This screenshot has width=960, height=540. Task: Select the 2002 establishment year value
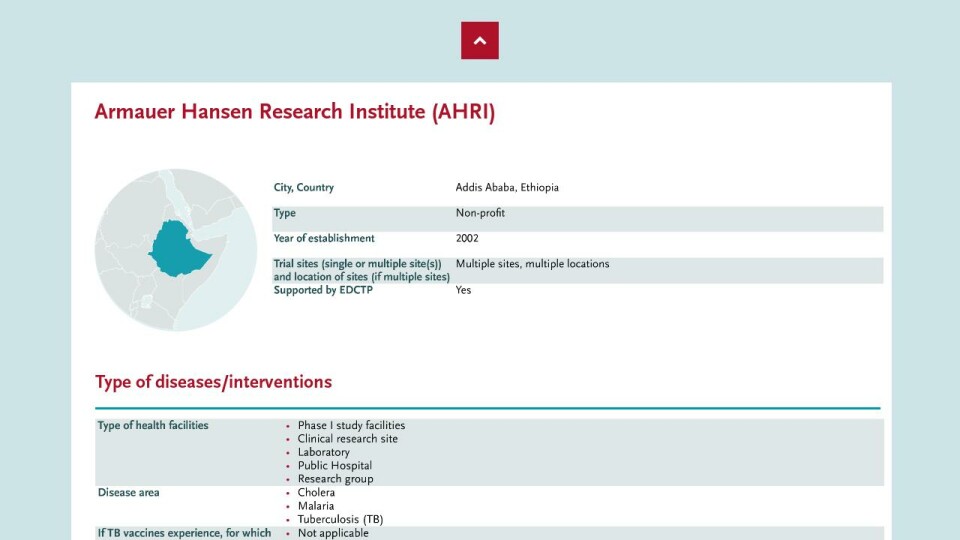tap(467, 238)
